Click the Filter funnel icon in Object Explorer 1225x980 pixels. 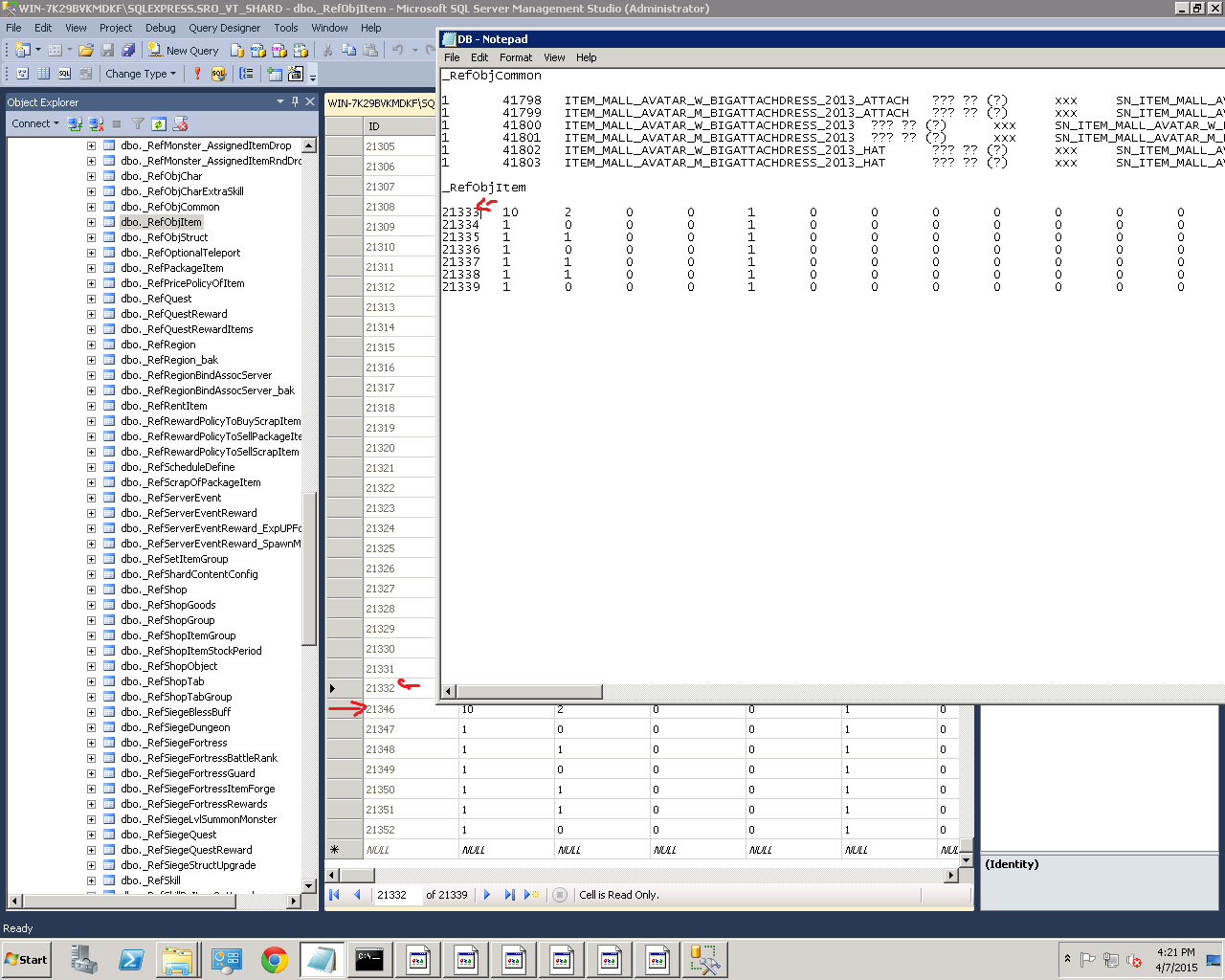coord(138,123)
